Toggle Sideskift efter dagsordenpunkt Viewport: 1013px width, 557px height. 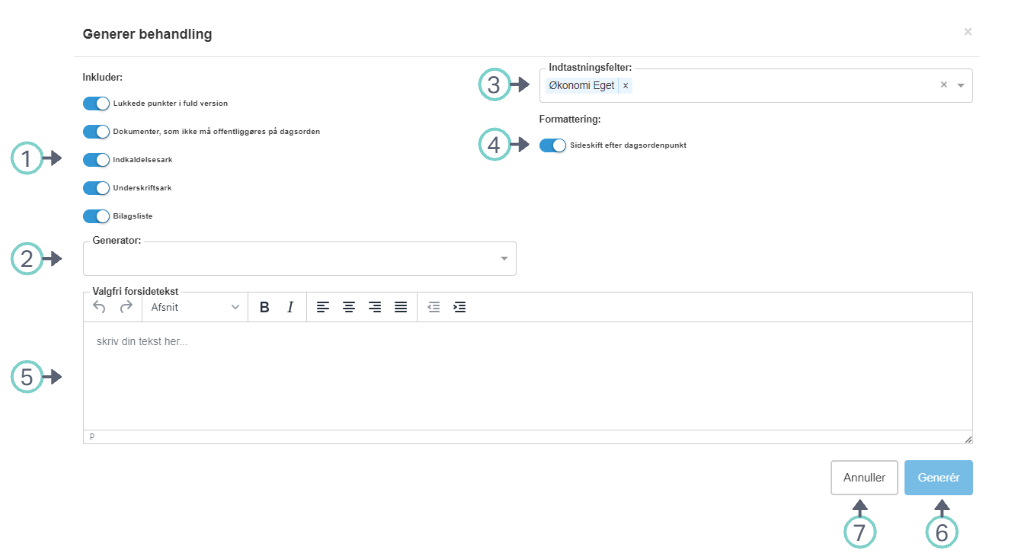tap(552, 145)
